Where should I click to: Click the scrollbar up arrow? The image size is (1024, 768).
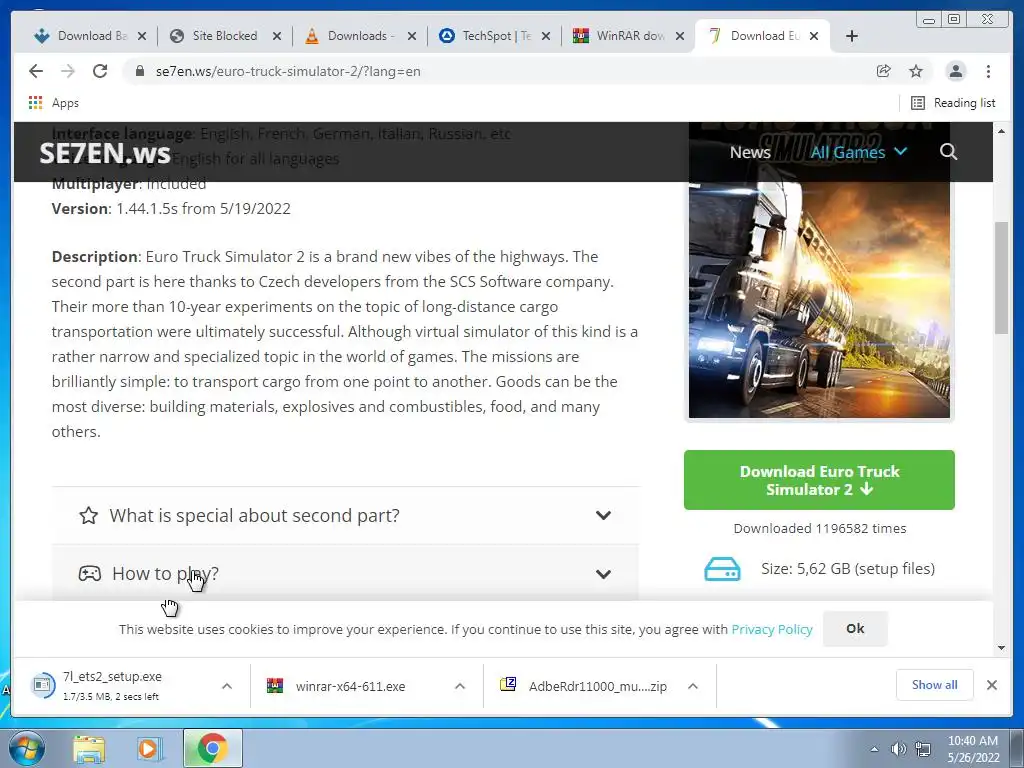1001,131
